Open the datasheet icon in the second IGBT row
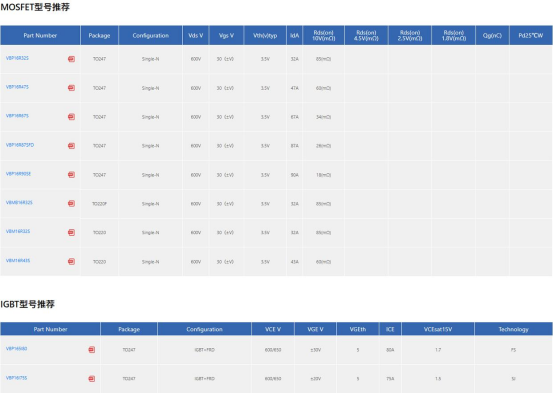The width and height of the screenshot is (553, 393). (x=92, y=379)
